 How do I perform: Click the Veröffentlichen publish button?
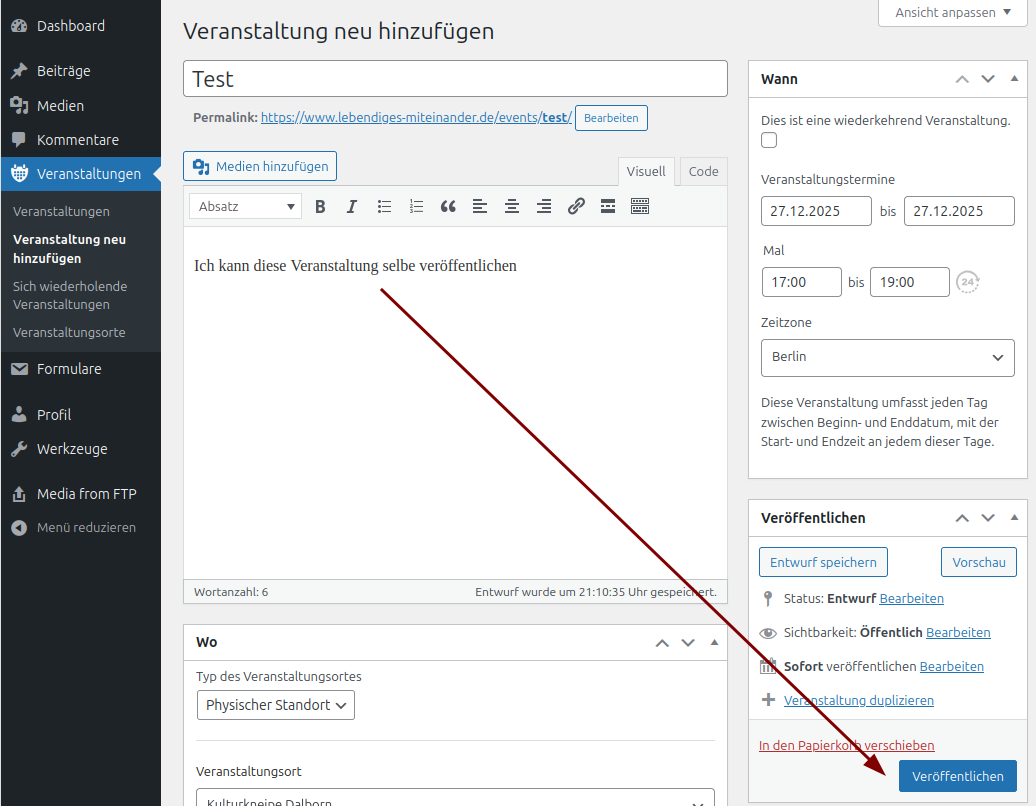[957, 776]
